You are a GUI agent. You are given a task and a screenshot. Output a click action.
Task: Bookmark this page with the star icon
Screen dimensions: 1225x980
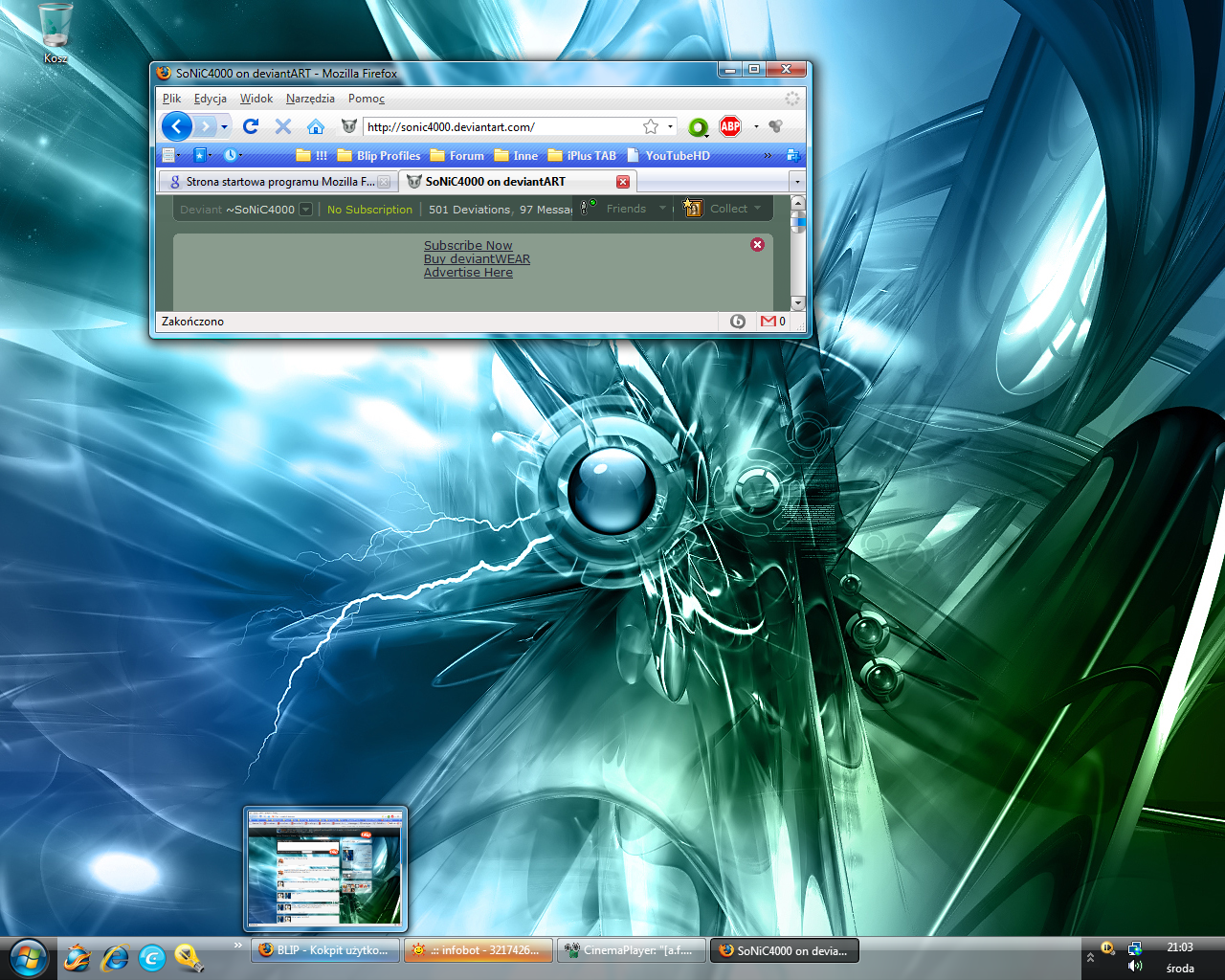(651, 126)
